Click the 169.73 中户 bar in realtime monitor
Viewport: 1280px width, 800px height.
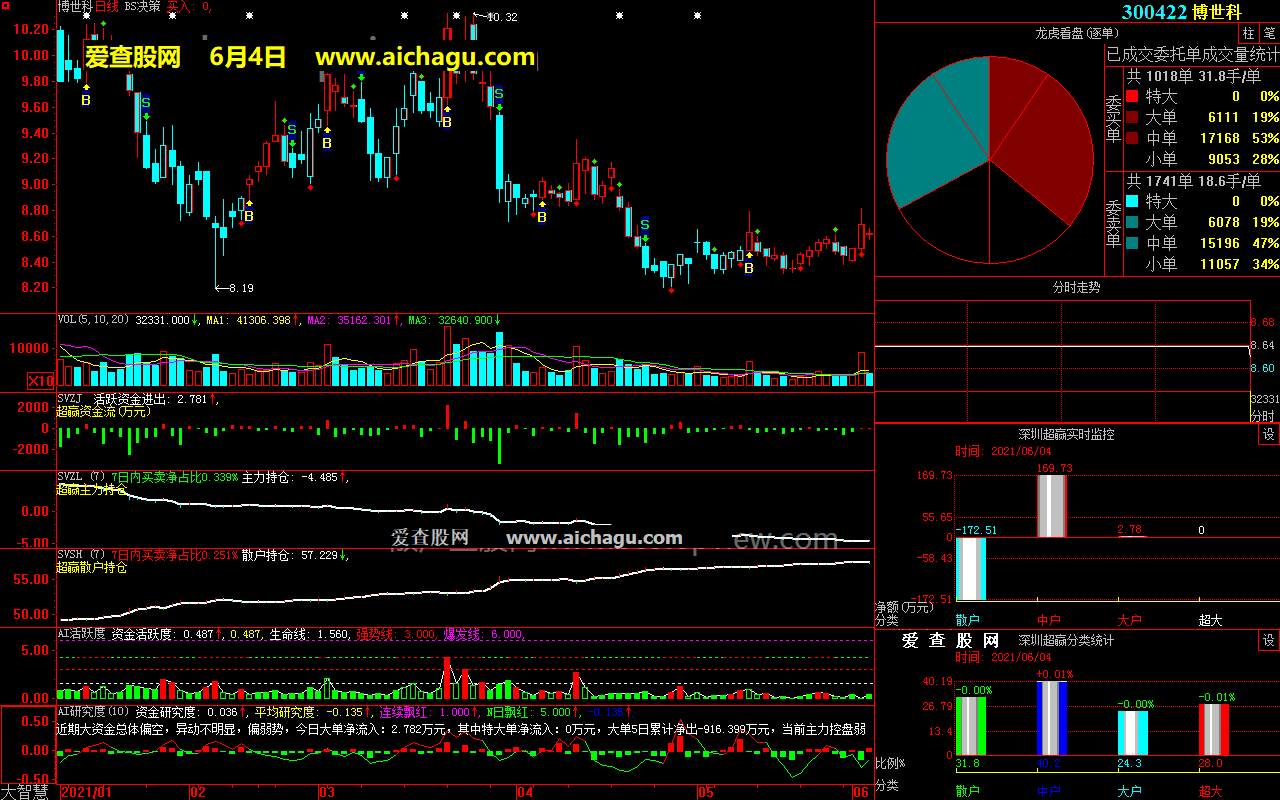point(1052,506)
